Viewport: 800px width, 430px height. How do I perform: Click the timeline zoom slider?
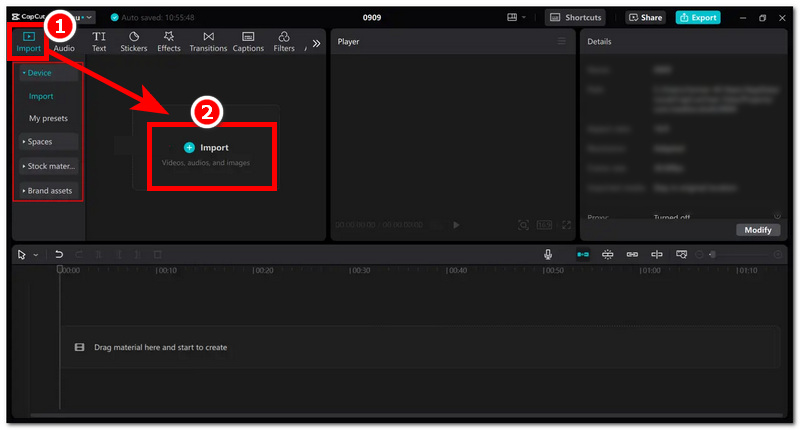click(745, 255)
